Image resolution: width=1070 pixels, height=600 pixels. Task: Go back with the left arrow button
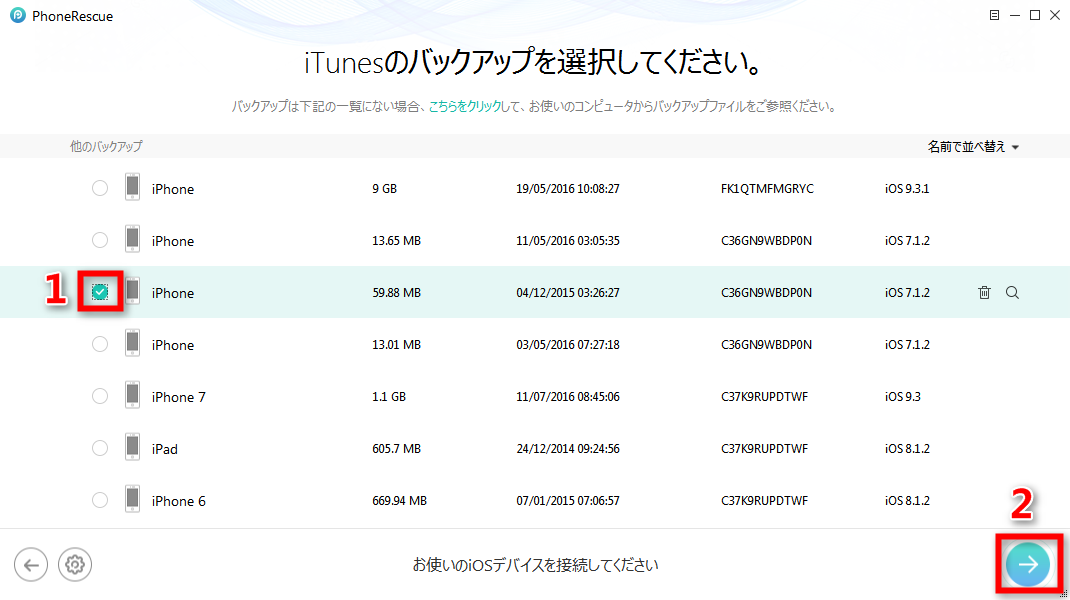pyautogui.click(x=31, y=565)
